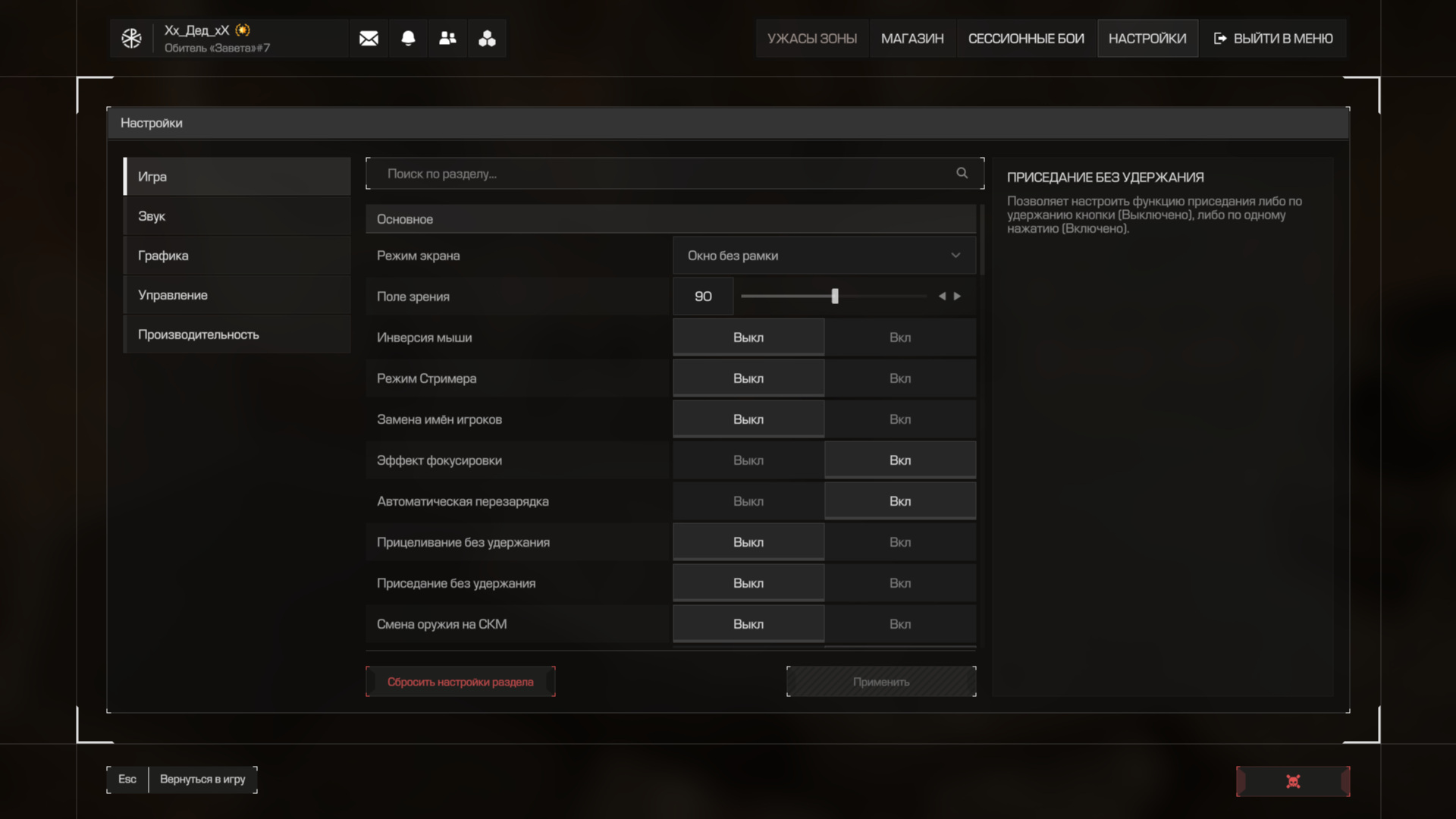Click the red skull icon button
Image resolution: width=1456 pixels, height=819 pixels.
(1293, 781)
